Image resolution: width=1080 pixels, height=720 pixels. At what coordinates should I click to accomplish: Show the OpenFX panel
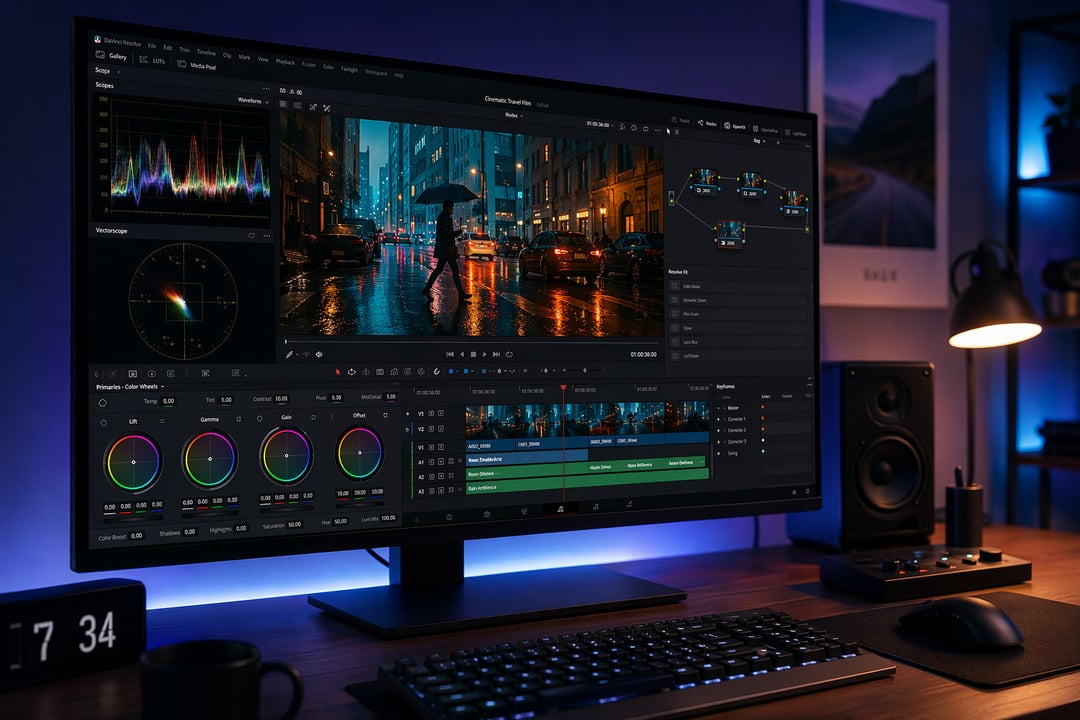[734, 126]
